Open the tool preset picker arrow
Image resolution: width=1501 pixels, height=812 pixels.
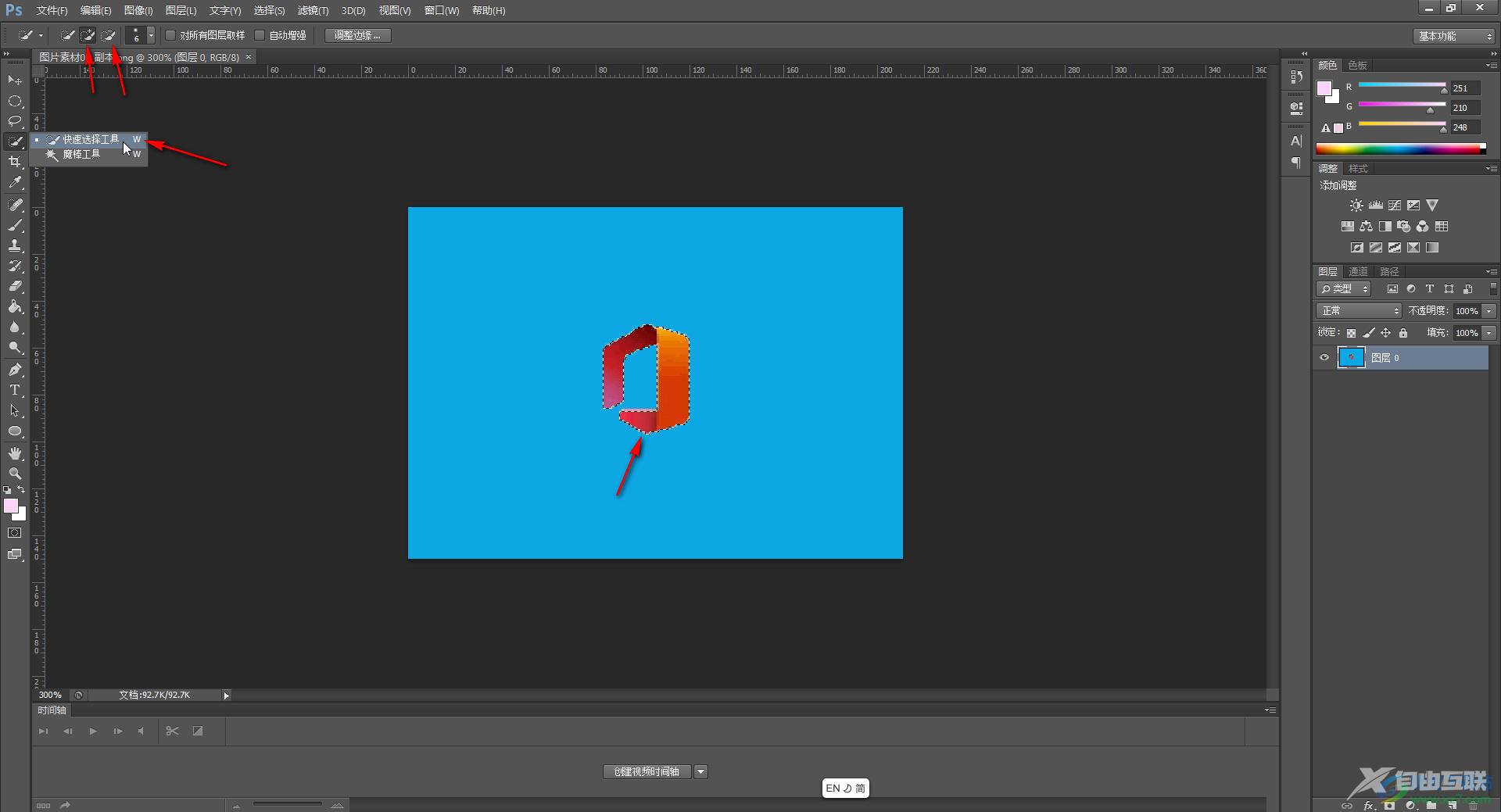coord(41,35)
